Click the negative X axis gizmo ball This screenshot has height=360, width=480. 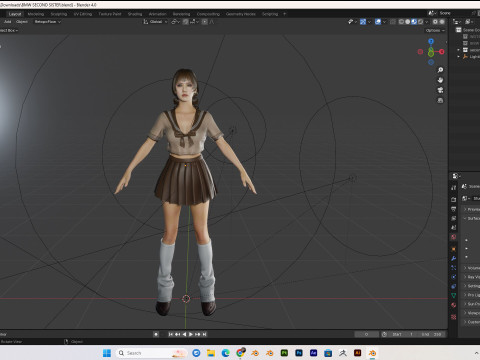point(420,52)
